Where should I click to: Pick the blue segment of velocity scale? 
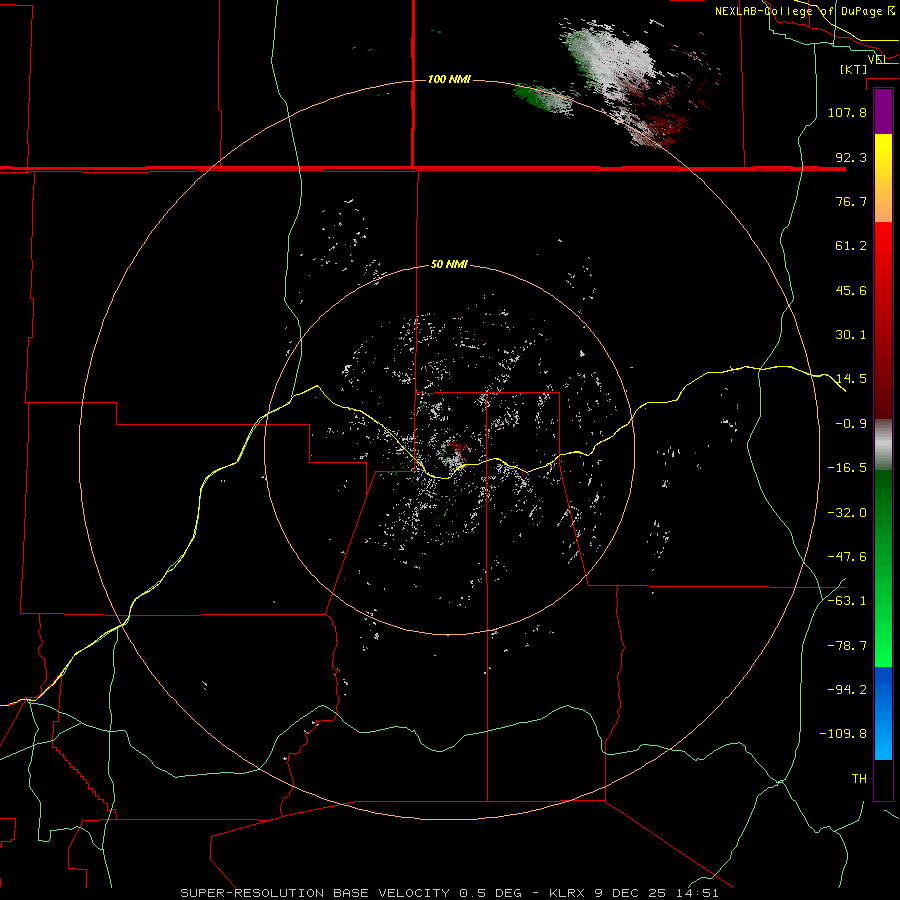[x=883, y=713]
